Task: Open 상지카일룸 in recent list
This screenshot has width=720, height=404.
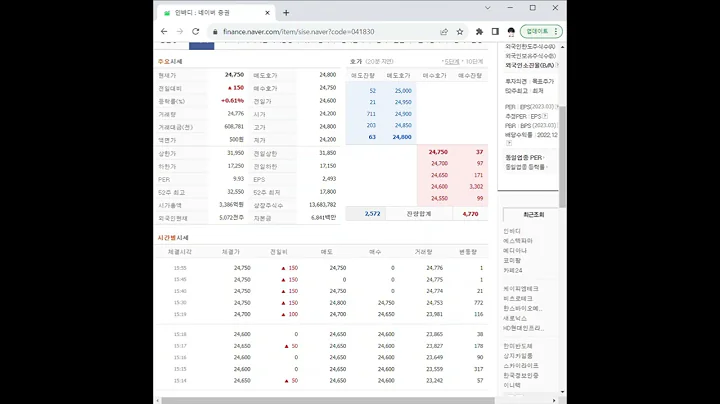Action: click(x=518, y=356)
